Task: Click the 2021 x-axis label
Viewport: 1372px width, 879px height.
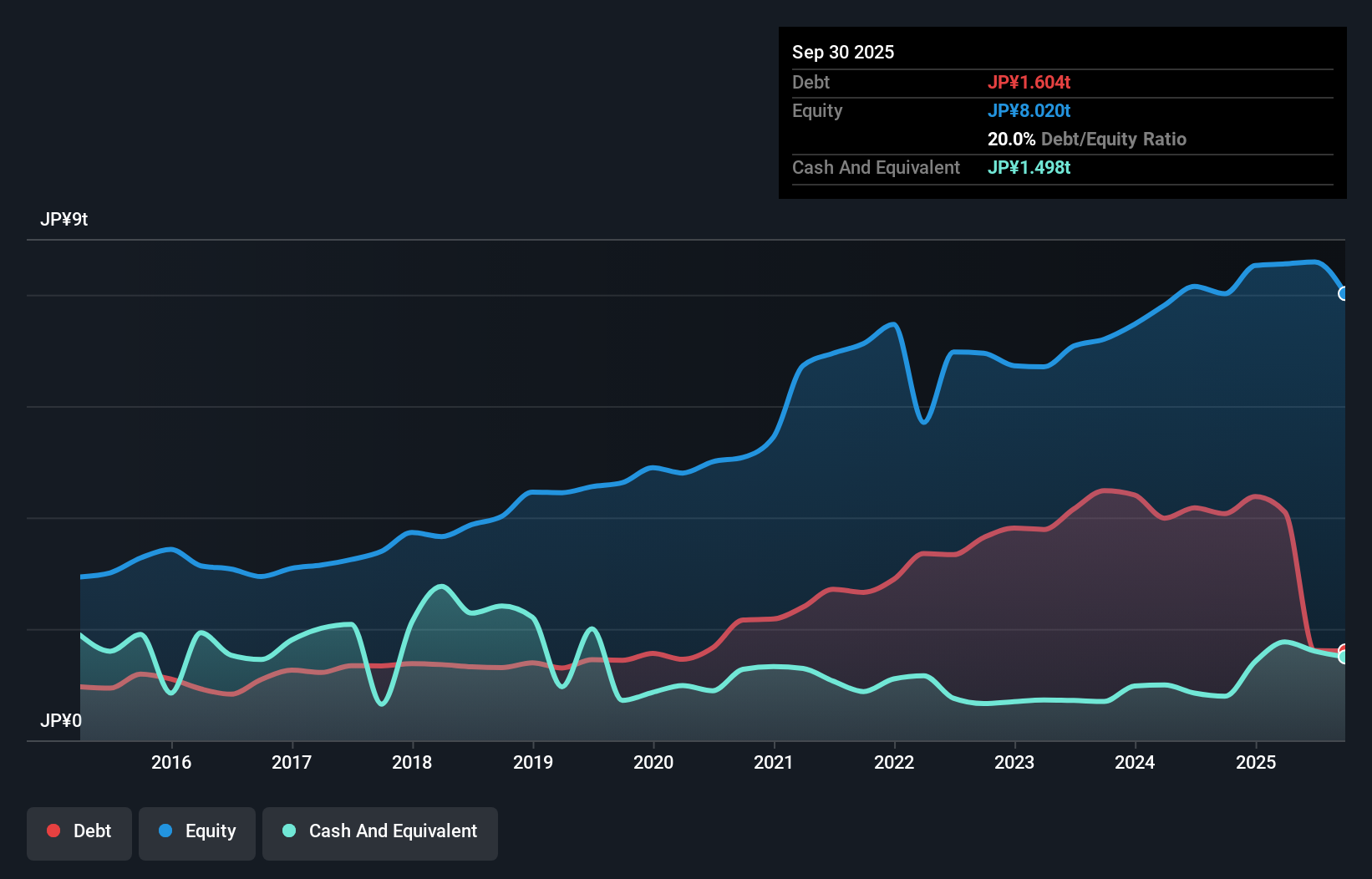Action: click(774, 762)
